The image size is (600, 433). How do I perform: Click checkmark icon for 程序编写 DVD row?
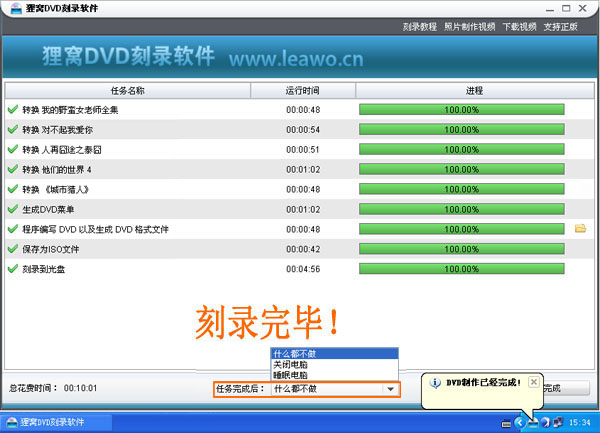coord(13,229)
